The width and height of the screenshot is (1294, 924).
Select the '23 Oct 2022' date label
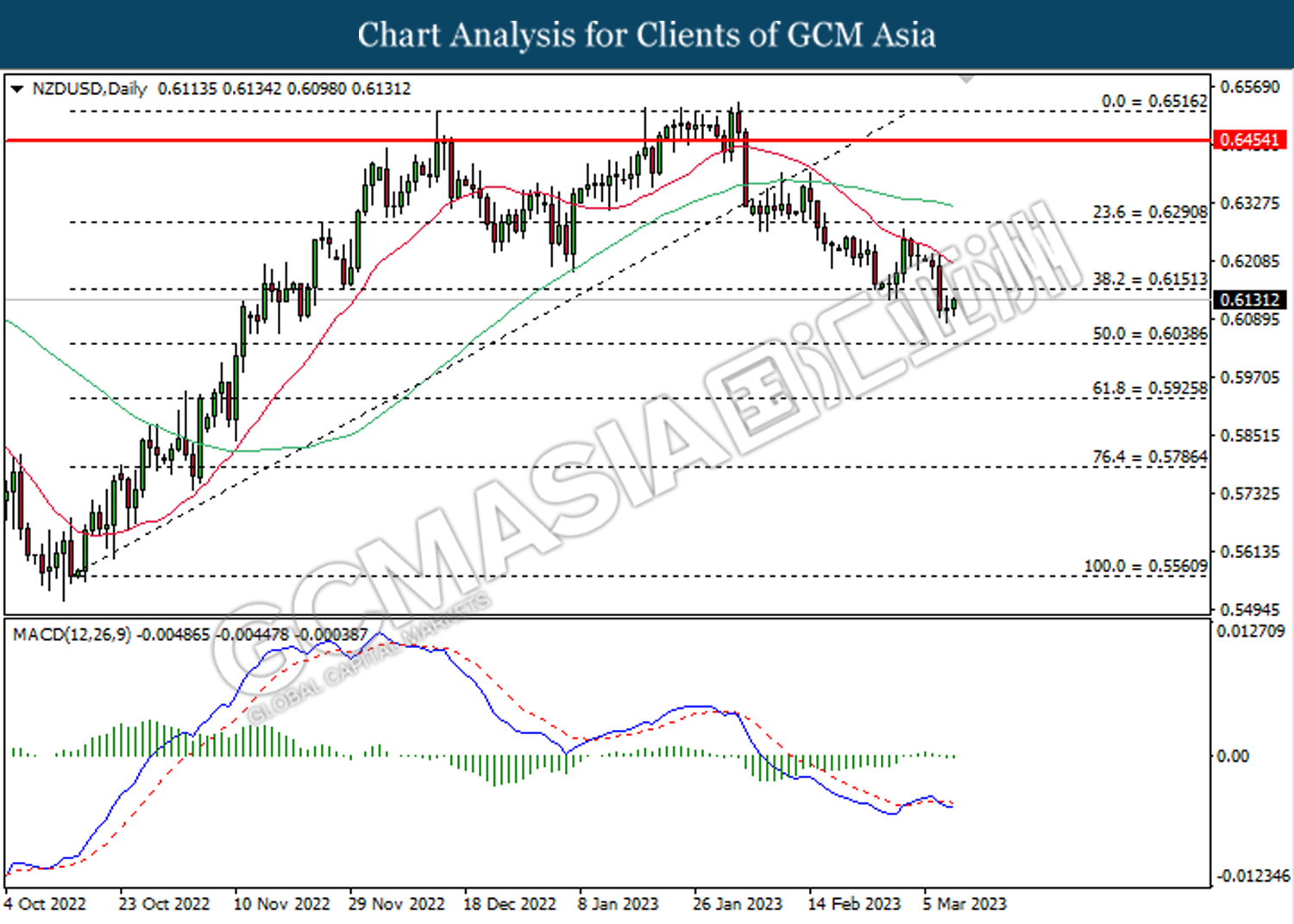point(164,903)
